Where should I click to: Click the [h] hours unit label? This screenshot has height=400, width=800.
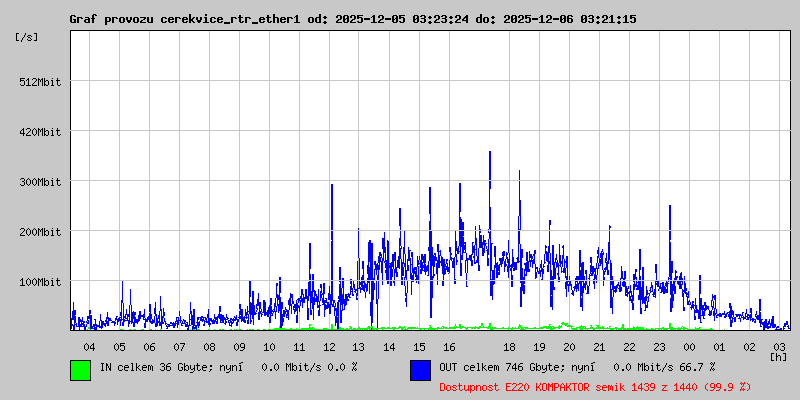click(x=778, y=356)
